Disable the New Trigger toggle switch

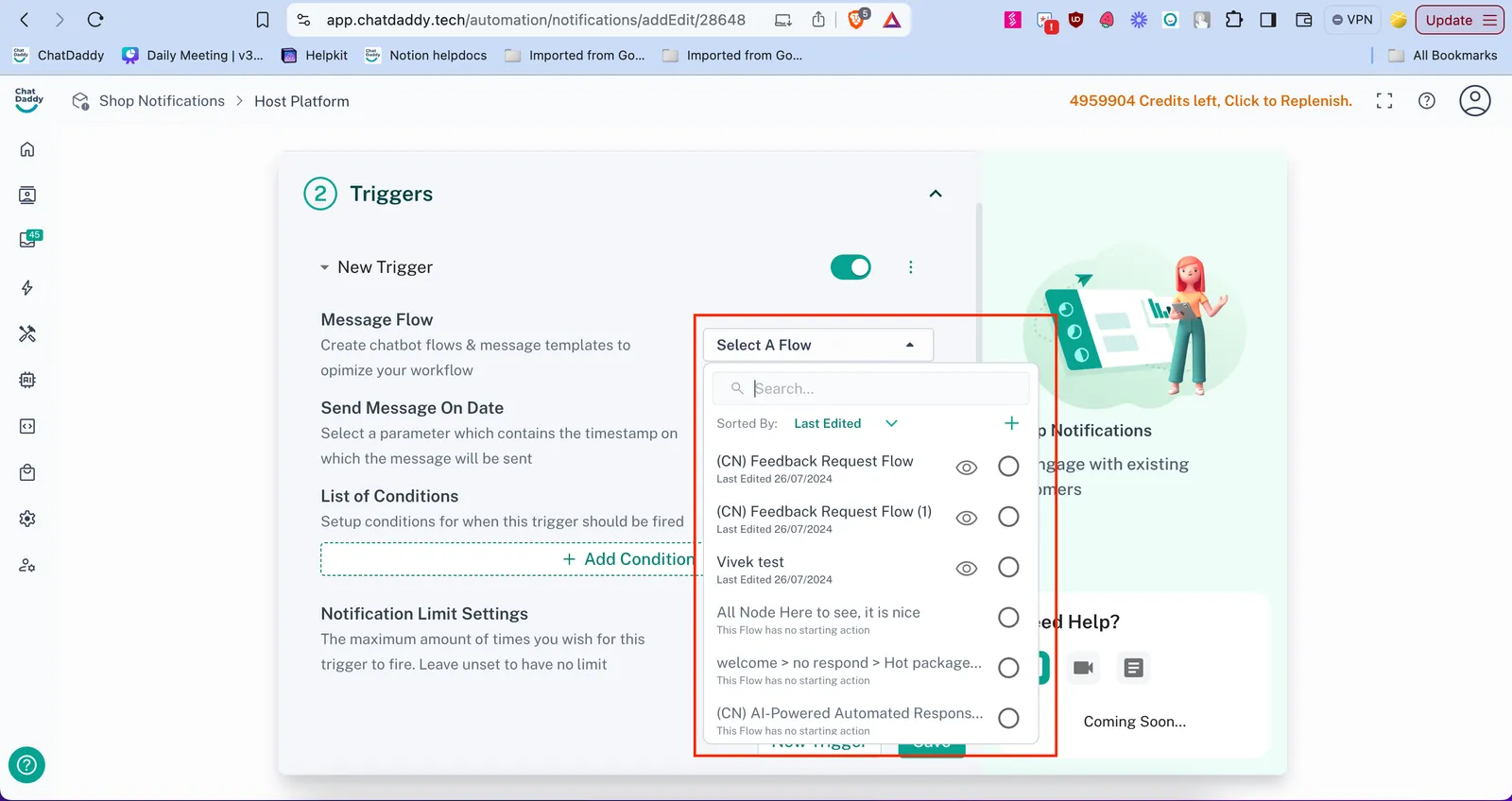tap(850, 267)
